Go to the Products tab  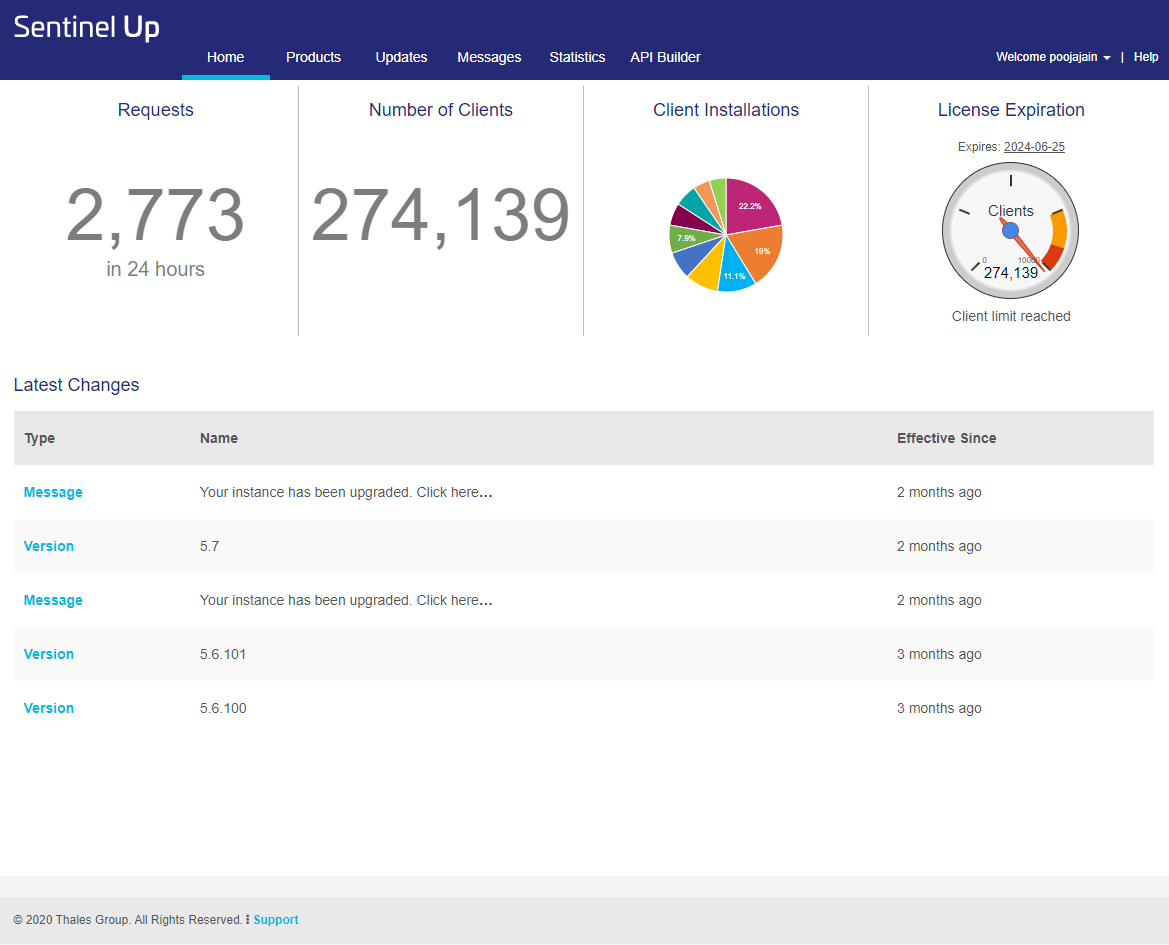(313, 57)
